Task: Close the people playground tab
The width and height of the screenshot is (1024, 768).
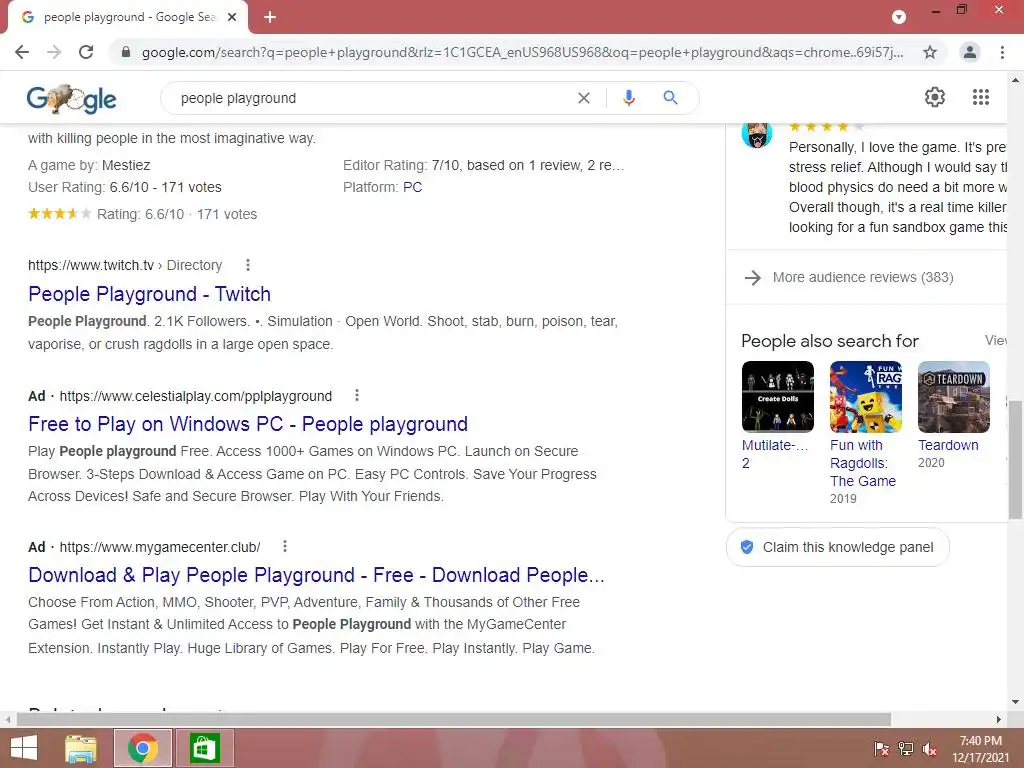Action: pos(232,17)
